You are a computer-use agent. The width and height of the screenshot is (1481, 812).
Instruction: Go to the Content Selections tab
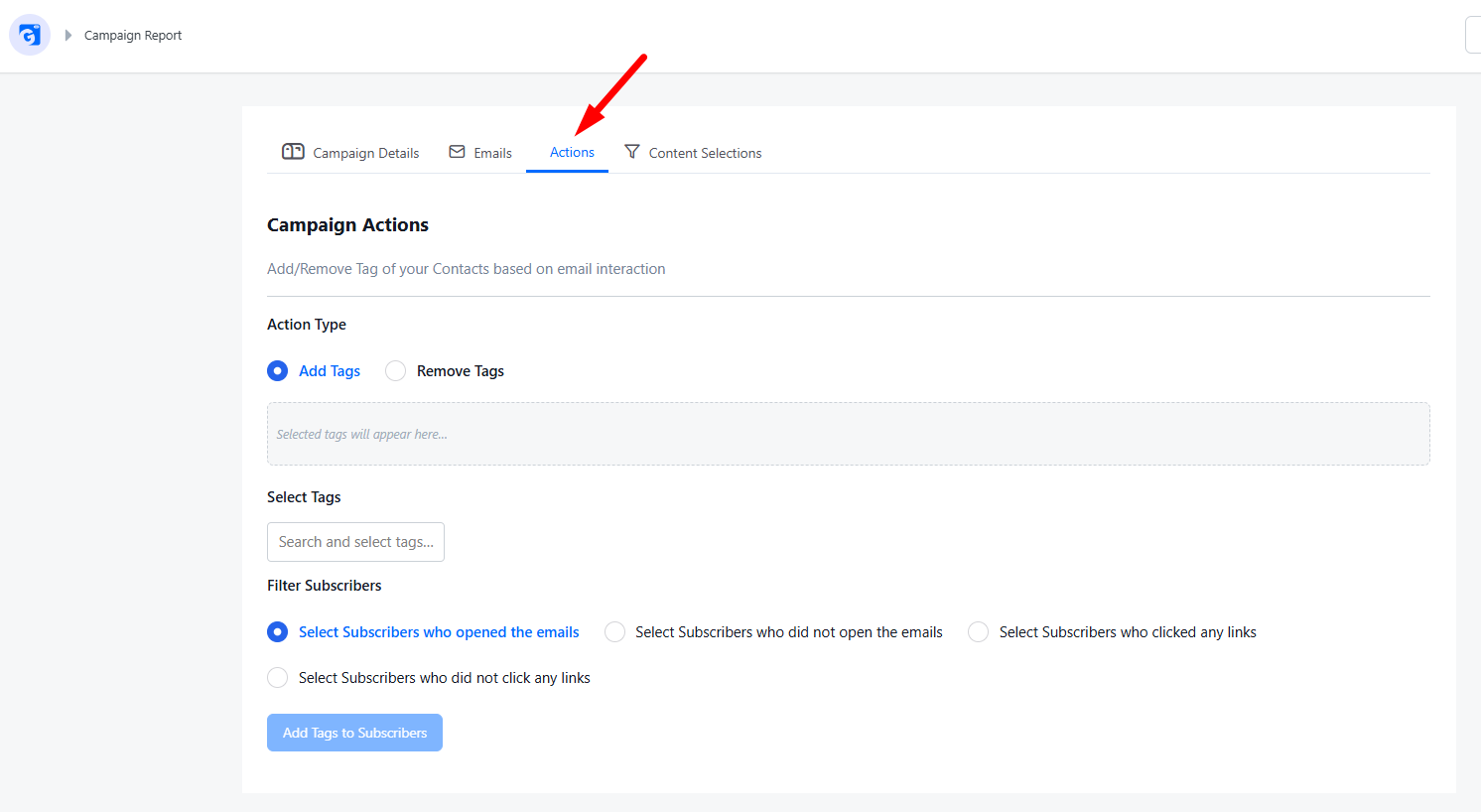pyautogui.click(x=693, y=153)
